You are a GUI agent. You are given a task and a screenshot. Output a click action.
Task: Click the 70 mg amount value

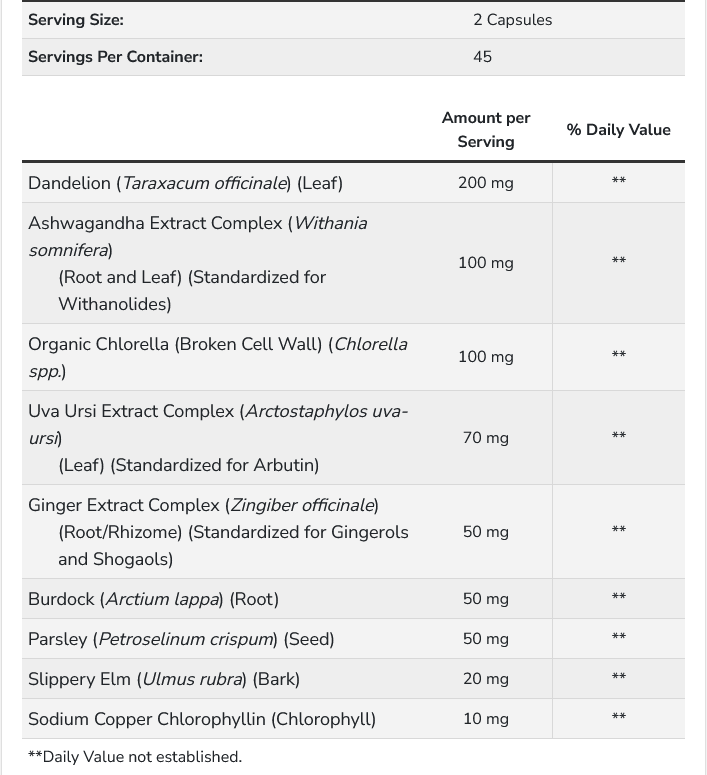point(486,438)
